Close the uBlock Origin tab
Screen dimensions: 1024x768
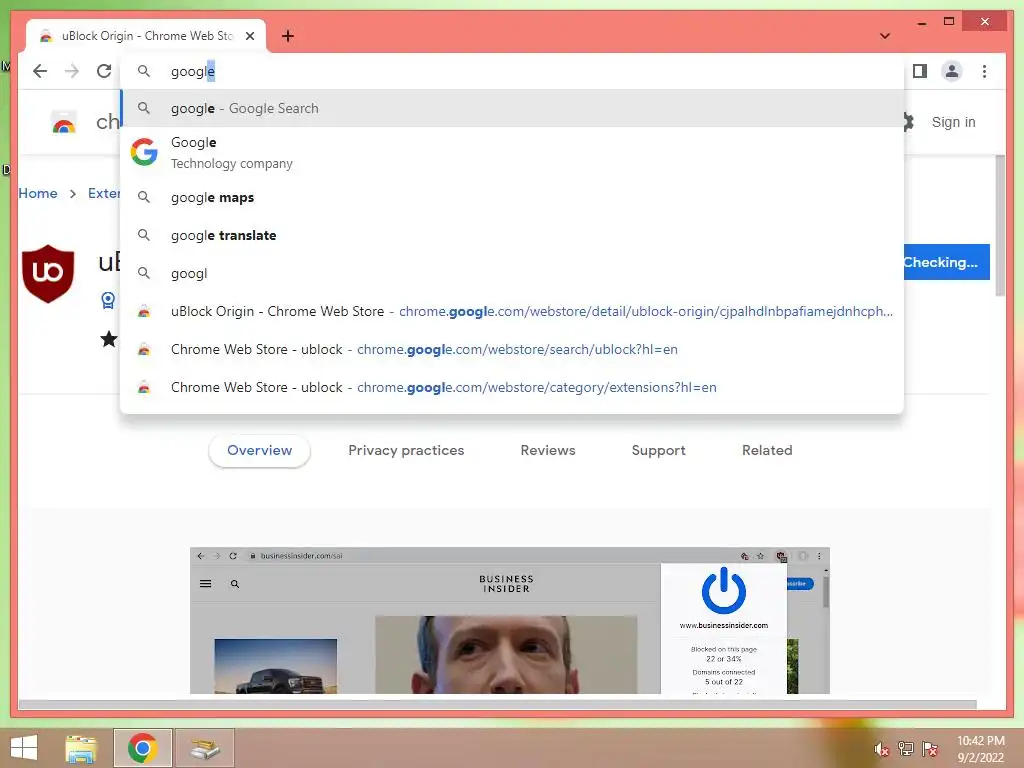249,36
